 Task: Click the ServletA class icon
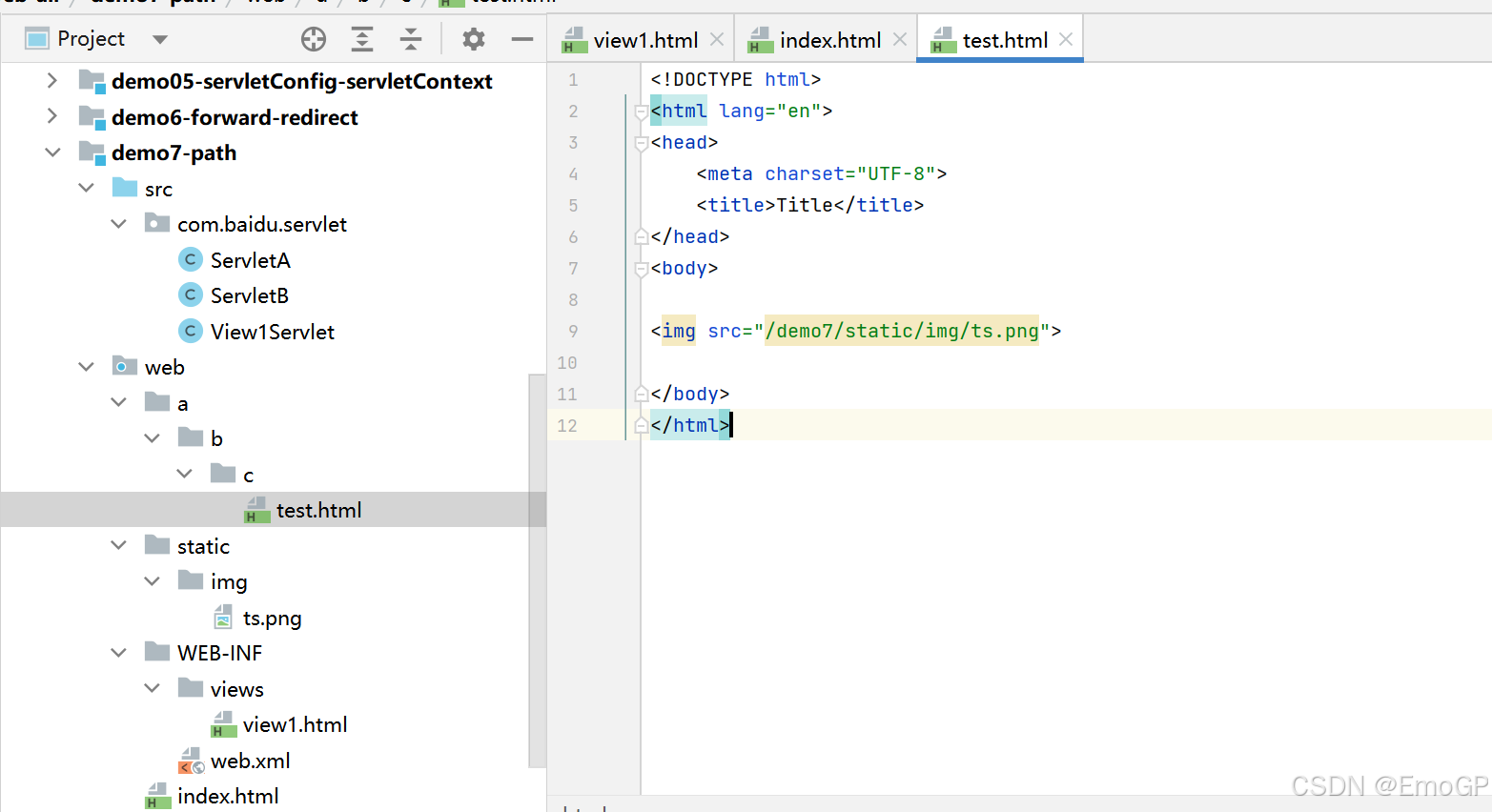pyautogui.click(x=191, y=259)
